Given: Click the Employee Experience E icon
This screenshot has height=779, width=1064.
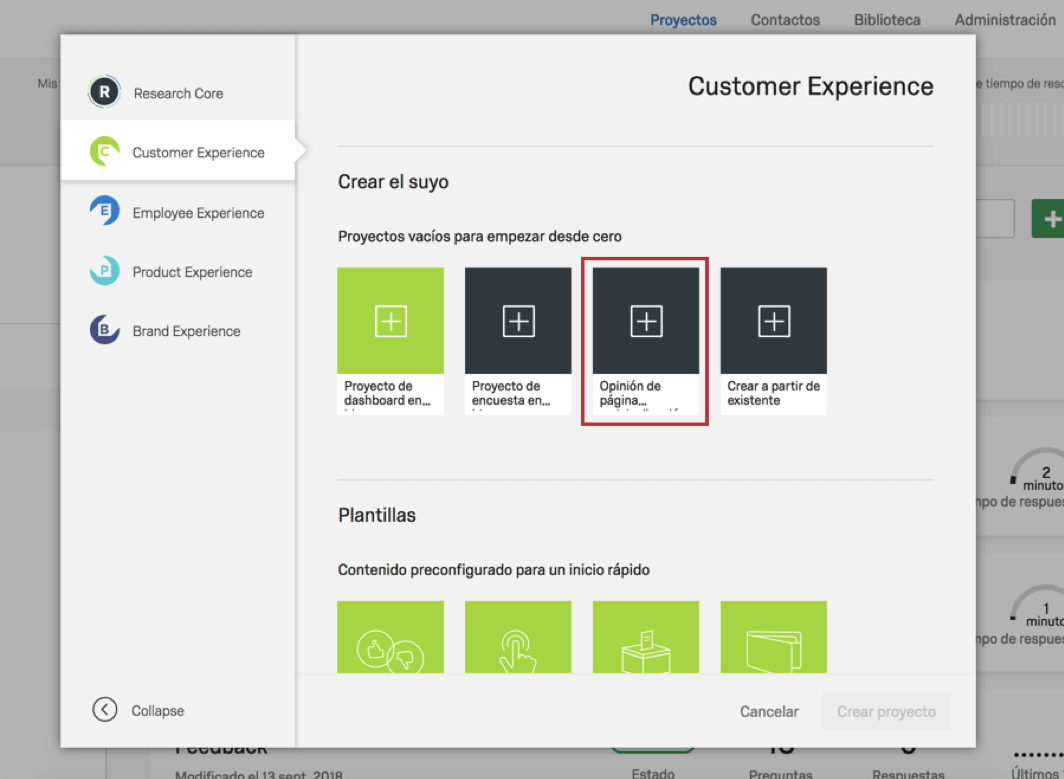Looking at the screenshot, I should coord(104,212).
